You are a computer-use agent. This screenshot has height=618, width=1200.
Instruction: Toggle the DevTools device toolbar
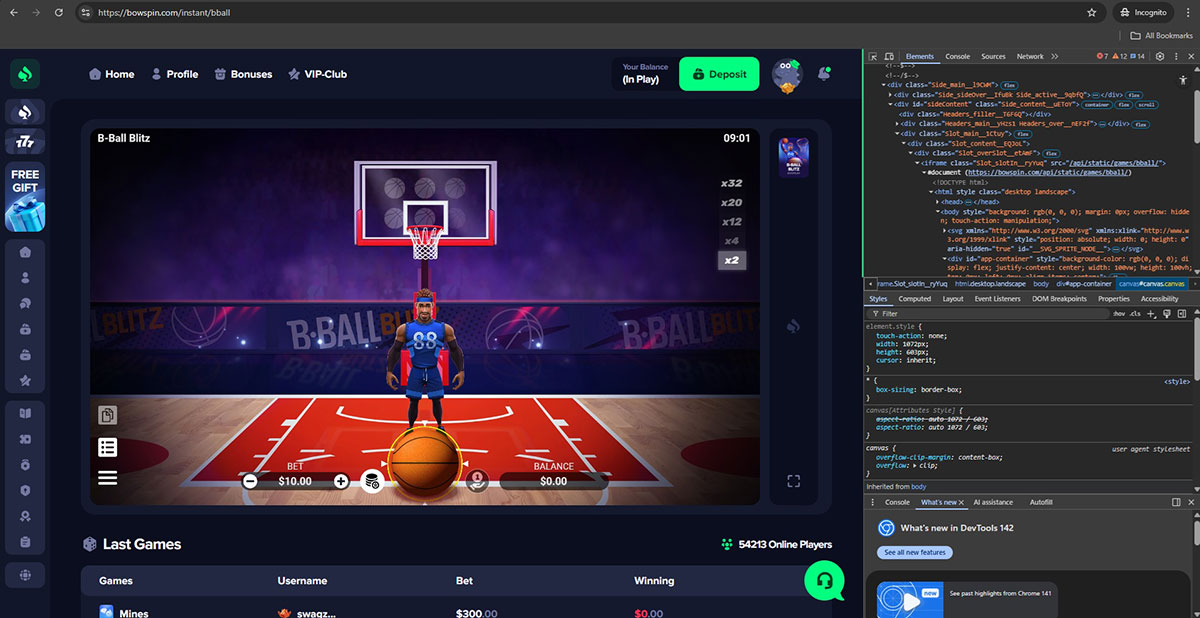(888, 57)
